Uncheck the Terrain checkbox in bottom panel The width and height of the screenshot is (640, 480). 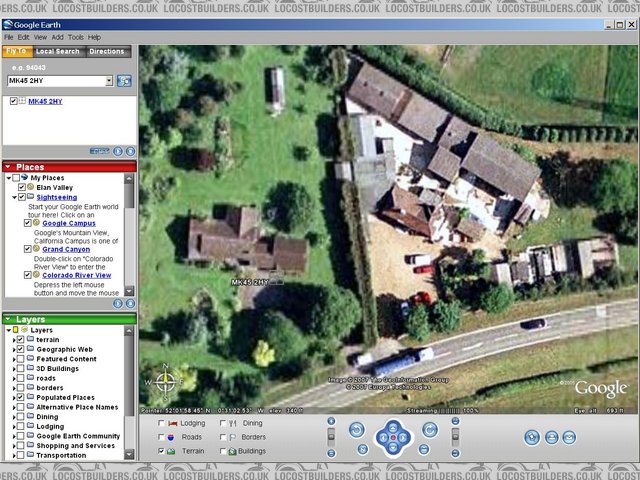pos(162,452)
